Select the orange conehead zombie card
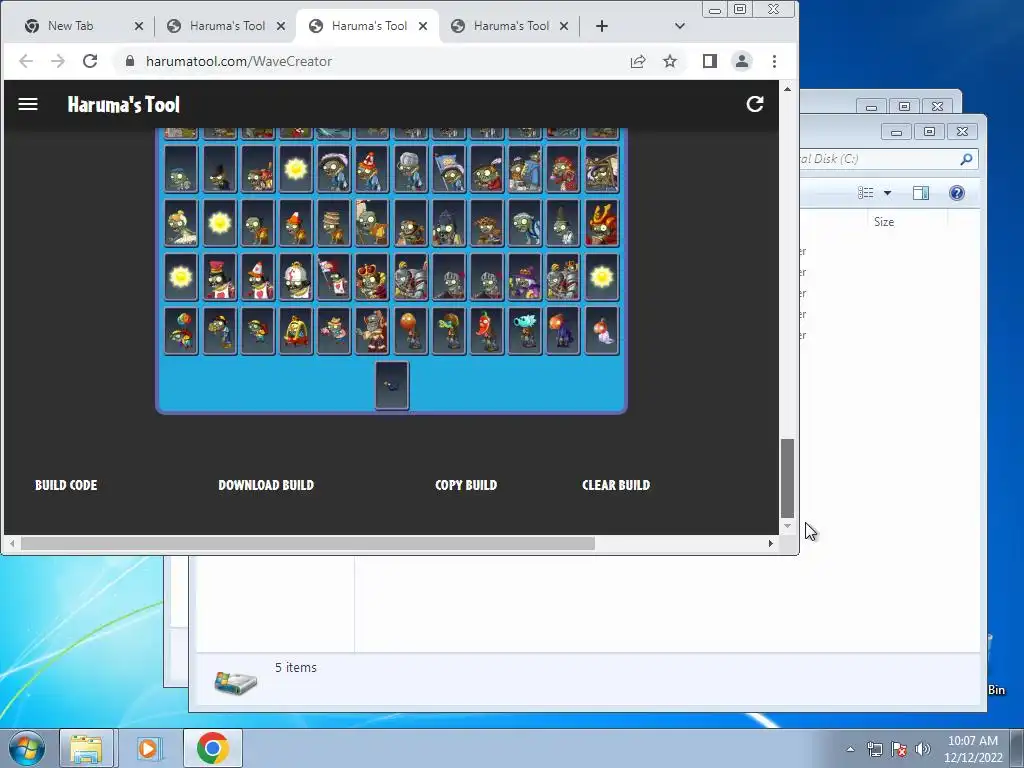This screenshot has height=768, width=1024. click(296, 223)
